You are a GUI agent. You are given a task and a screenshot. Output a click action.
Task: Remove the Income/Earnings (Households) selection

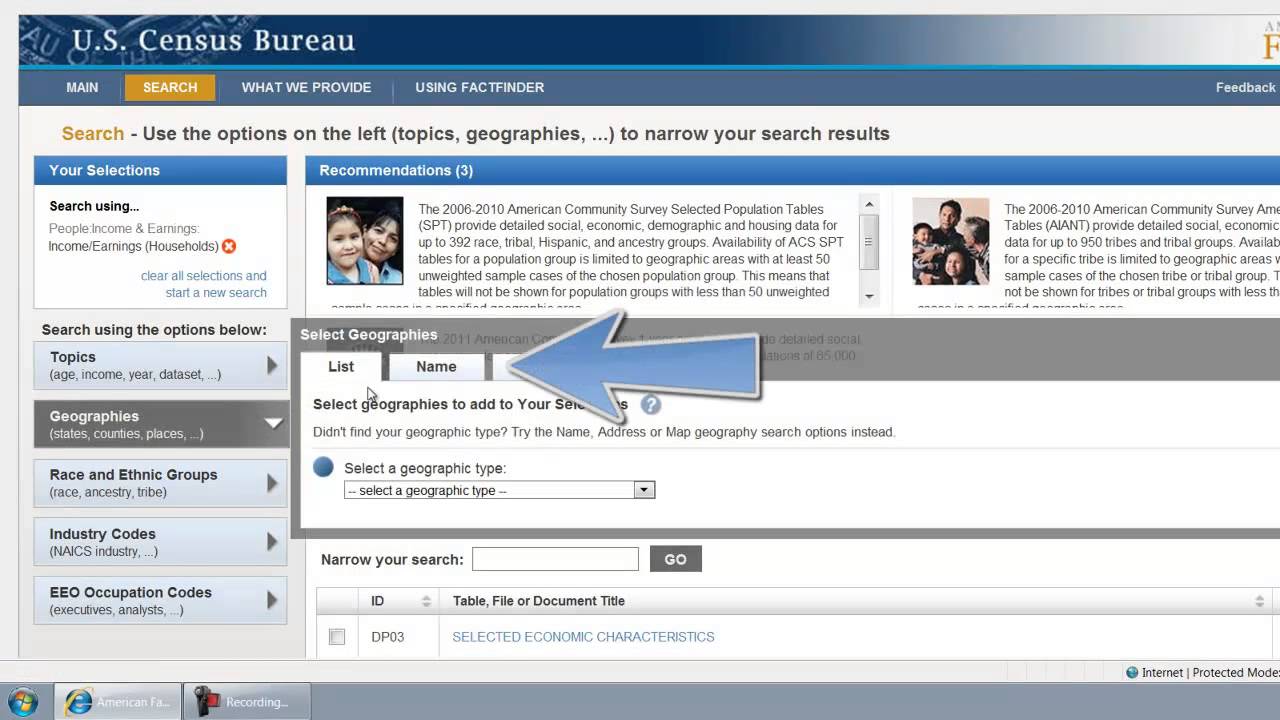229,246
